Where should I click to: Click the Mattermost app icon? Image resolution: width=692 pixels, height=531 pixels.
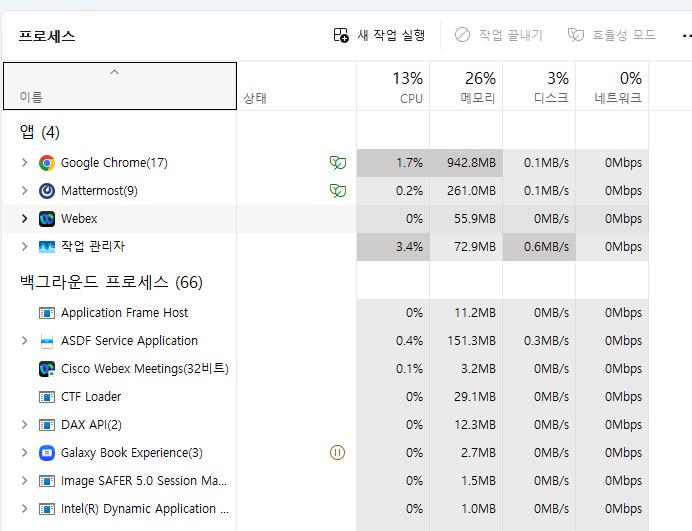[x=47, y=191]
